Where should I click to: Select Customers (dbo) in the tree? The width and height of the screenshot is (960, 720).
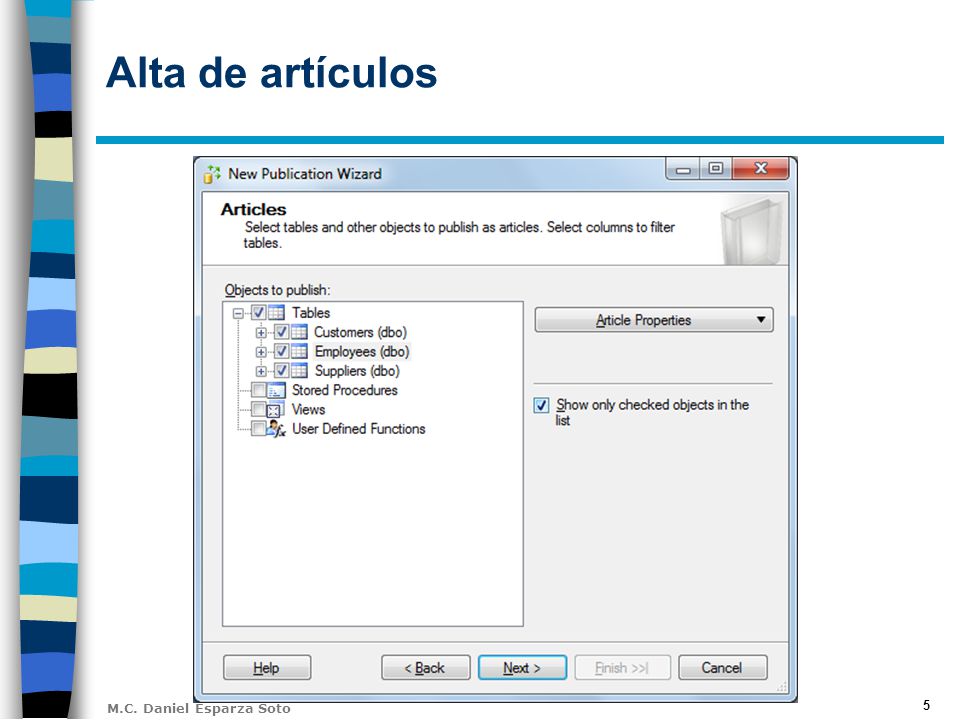pyautogui.click(x=361, y=332)
